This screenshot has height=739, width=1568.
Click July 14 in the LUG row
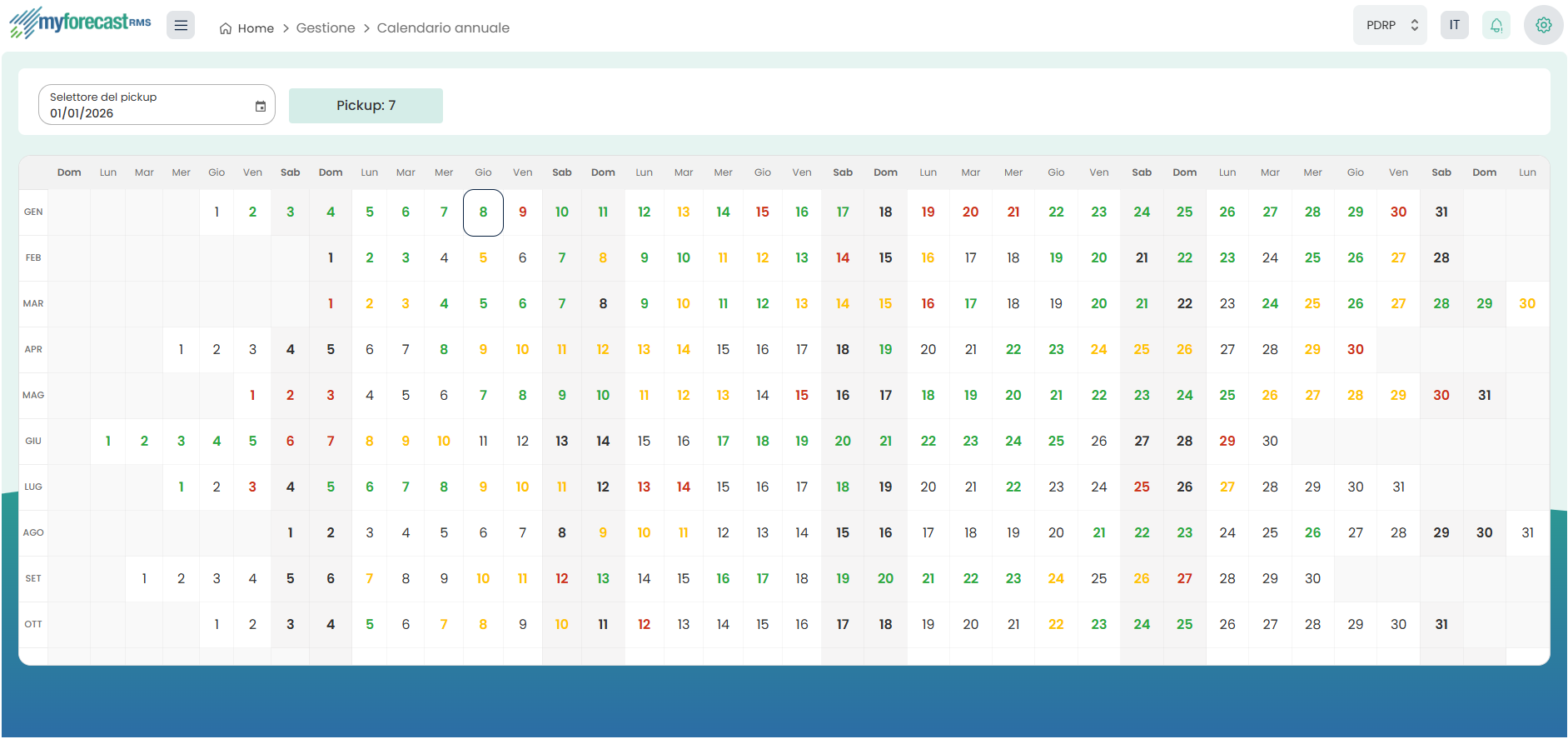[684, 487]
